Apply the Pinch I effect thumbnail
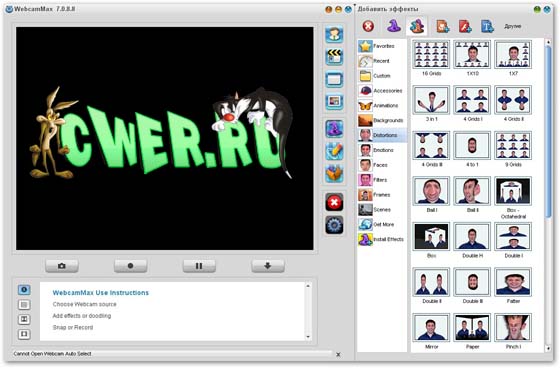 pos(513,328)
